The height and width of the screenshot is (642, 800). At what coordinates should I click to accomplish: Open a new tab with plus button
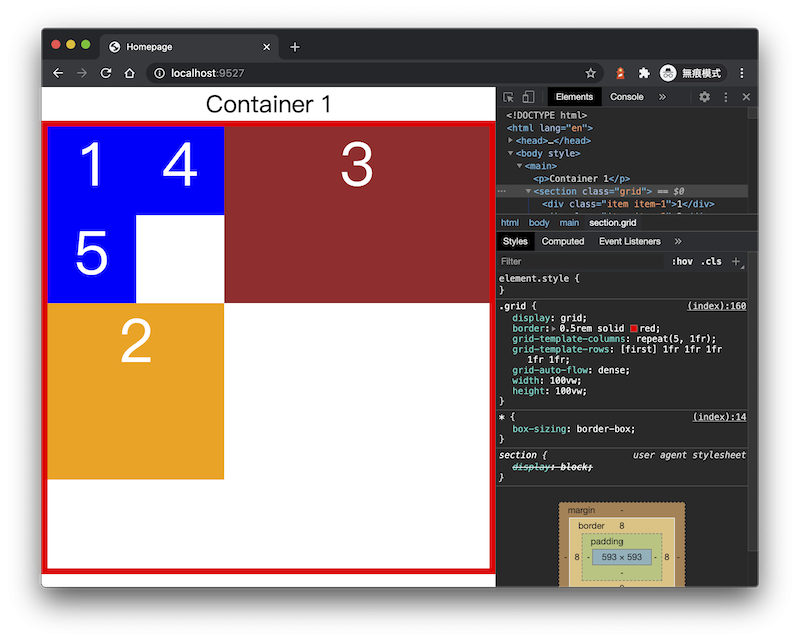coord(294,47)
